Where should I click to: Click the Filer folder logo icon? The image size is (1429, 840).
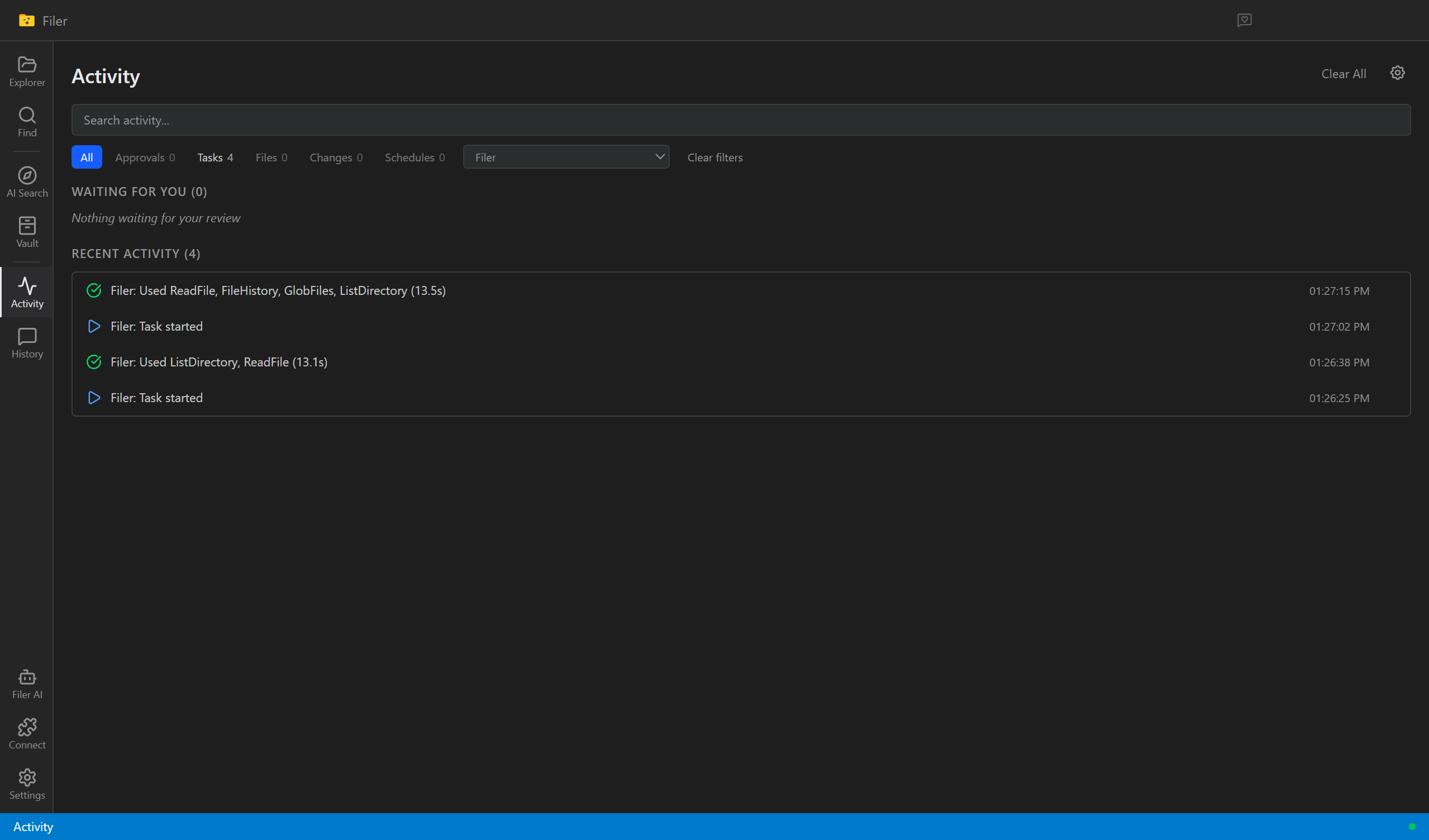(27, 21)
